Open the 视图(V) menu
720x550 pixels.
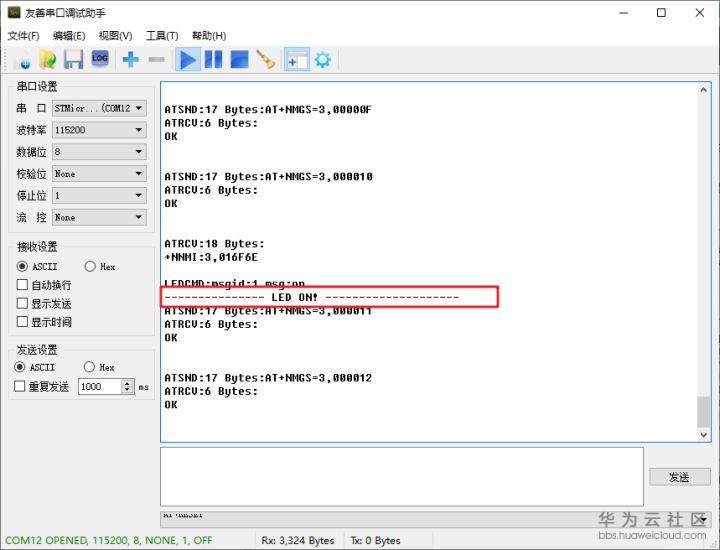click(115, 36)
